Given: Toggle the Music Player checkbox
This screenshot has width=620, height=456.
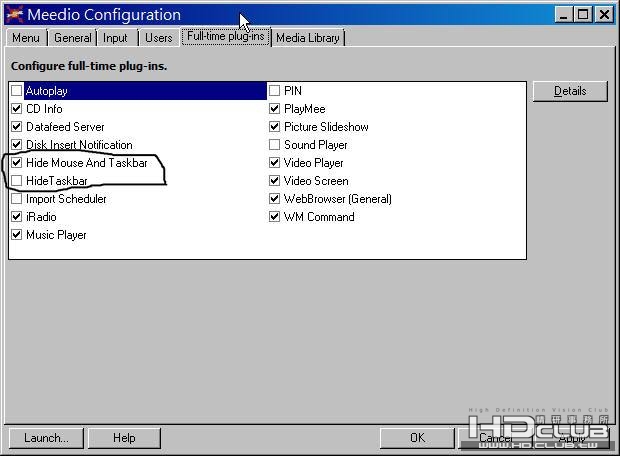Looking at the screenshot, I should (x=17, y=235).
